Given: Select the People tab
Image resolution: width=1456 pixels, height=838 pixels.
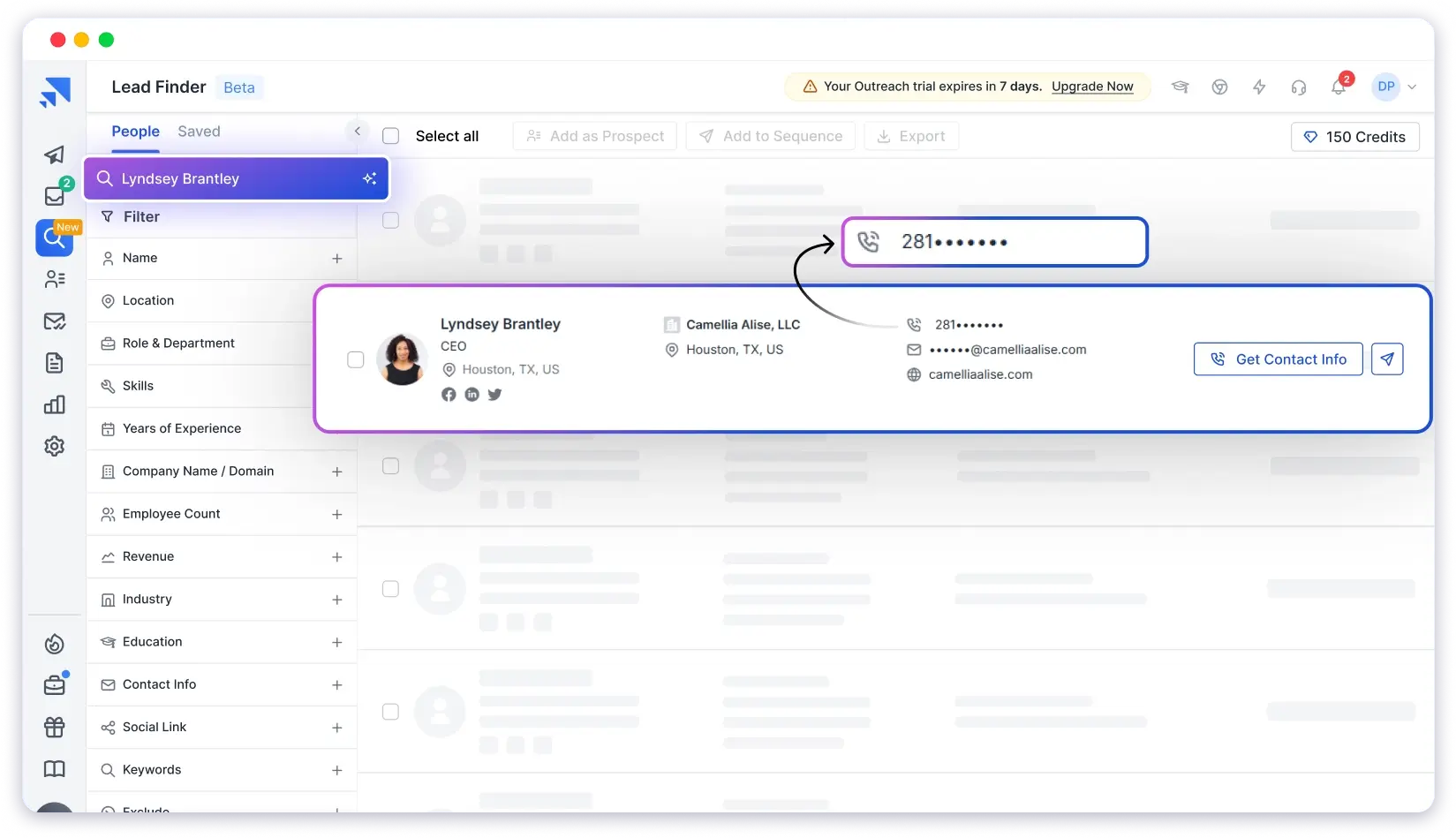Looking at the screenshot, I should [x=135, y=132].
